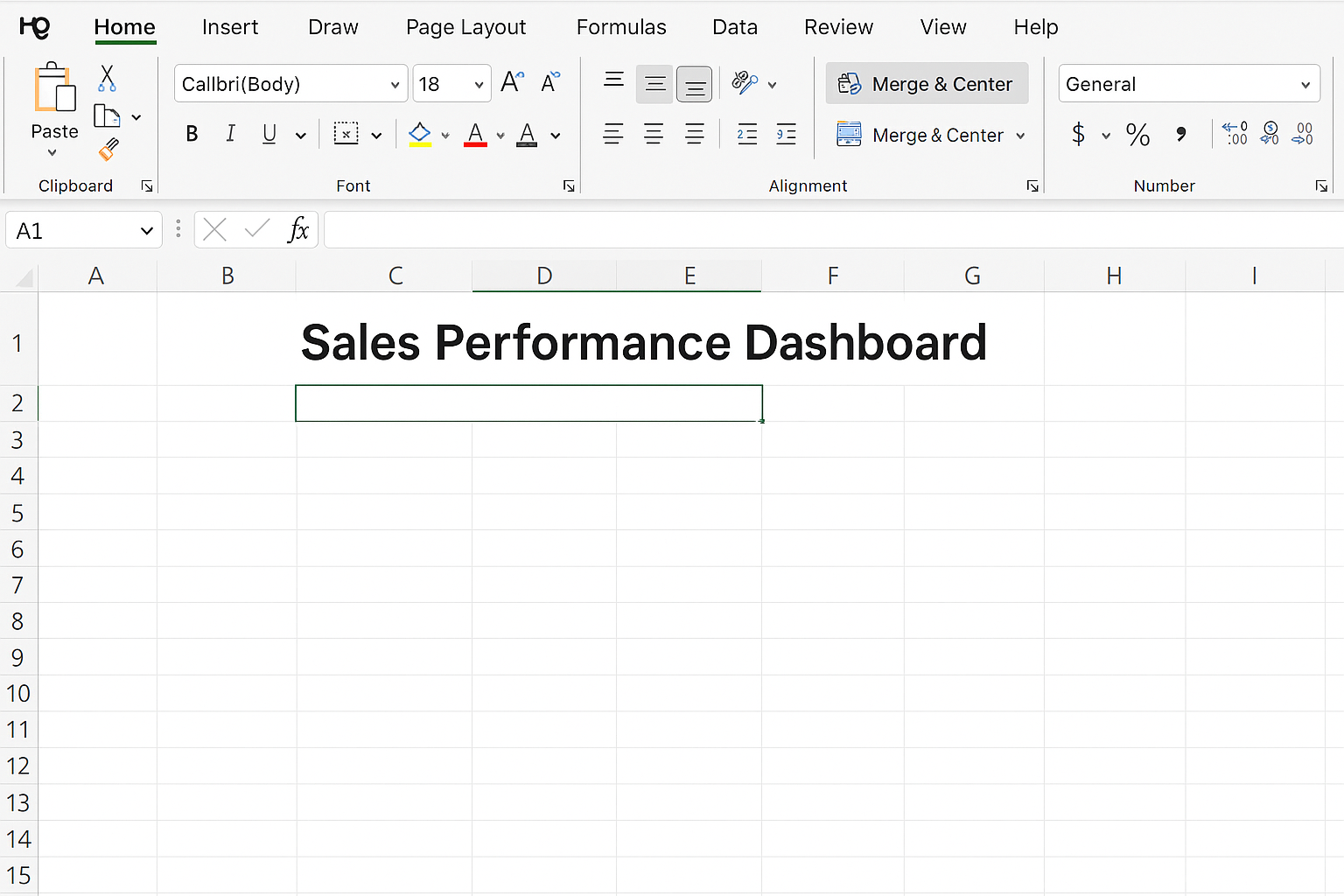The height and width of the screenshot is (896, 1344).
Task: Toggle bold formatting
Action: pyautogui.click(x=192, y=134)
